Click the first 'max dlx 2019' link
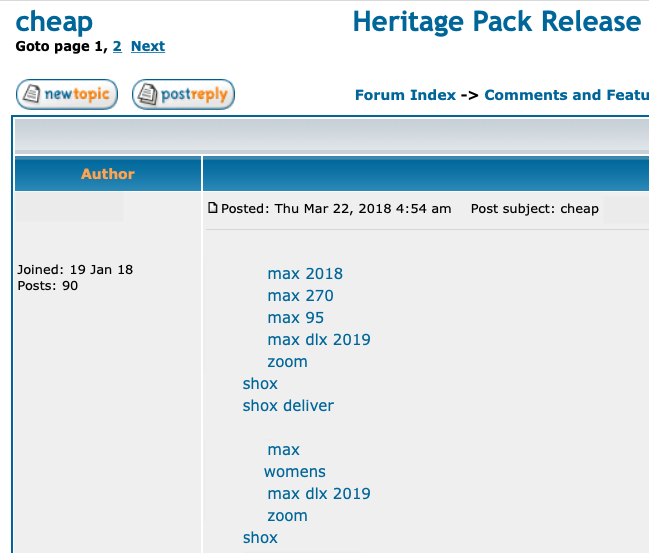The width and height of the screenshot is (649, 553). pos(319,339)
